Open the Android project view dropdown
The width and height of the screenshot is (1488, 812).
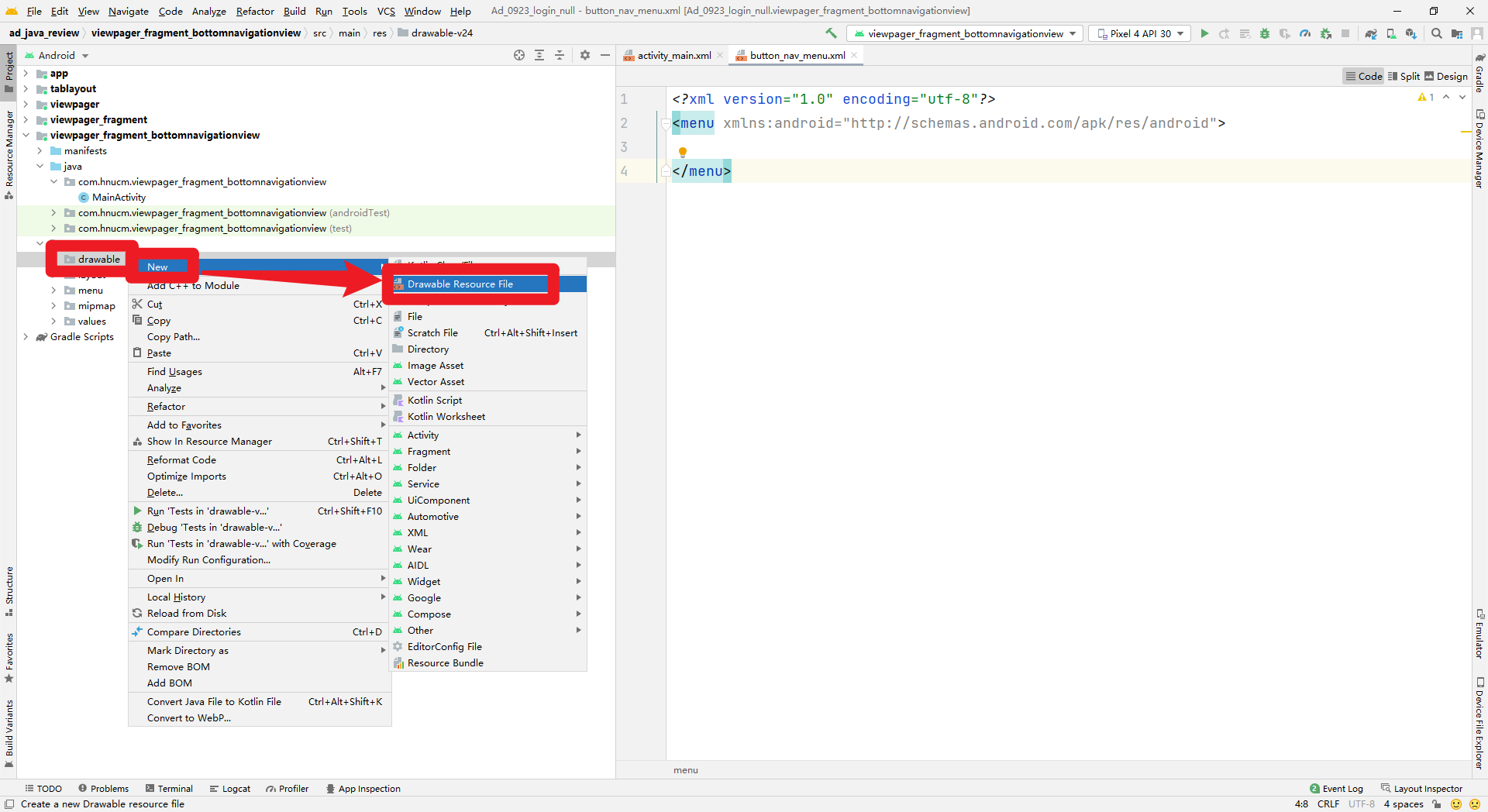click(x=57, y=55)
